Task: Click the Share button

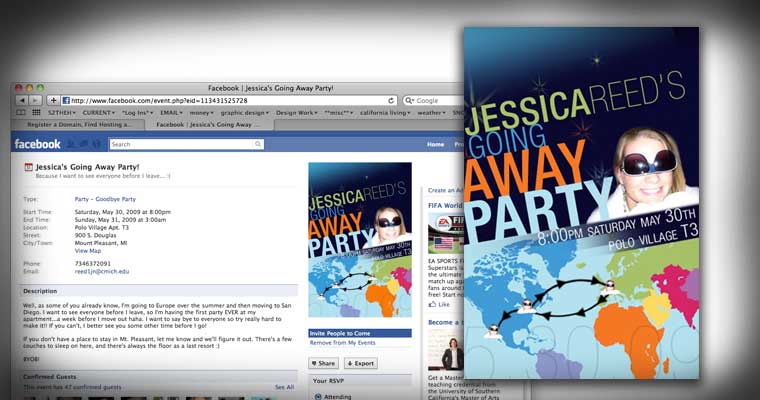Action: [323, 363]
